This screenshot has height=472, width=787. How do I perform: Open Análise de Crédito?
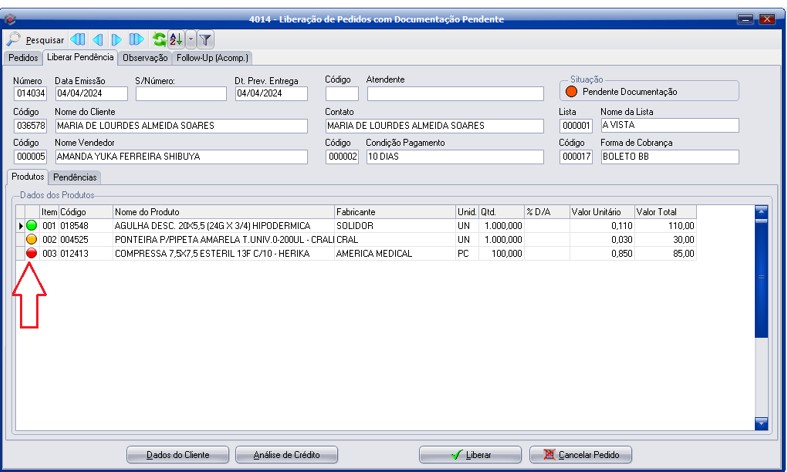[x=285, y=454]
